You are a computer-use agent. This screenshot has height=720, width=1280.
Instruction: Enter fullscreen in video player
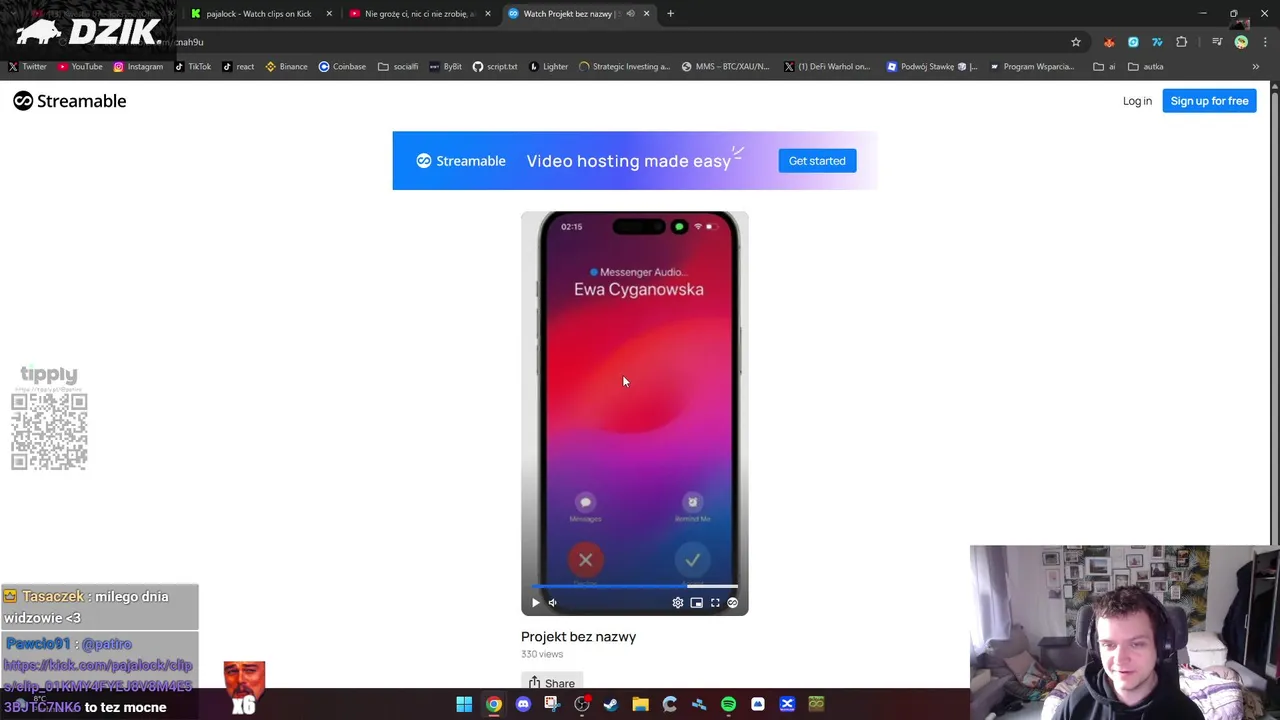[x=715, y=602]
